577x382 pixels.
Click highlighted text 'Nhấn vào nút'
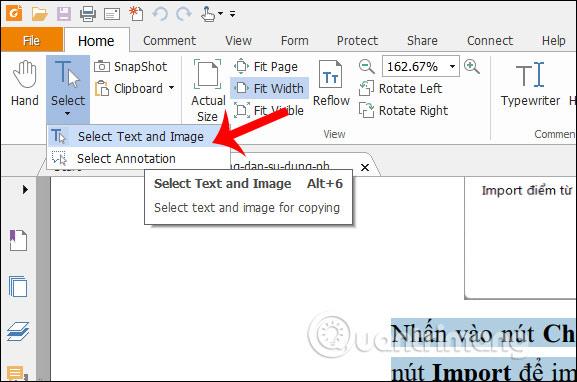462,335
